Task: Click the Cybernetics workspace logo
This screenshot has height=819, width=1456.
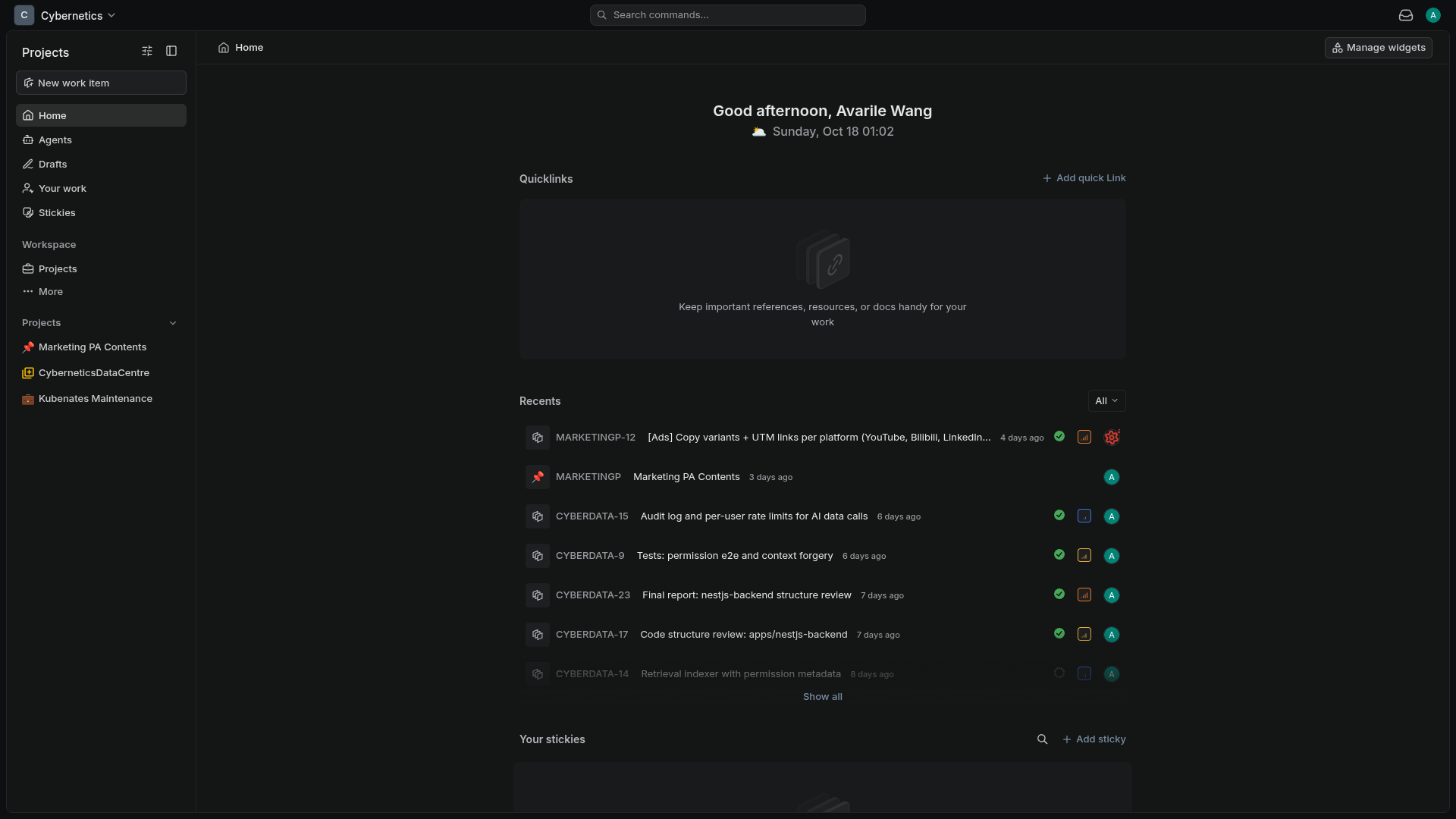Action: 24,15
